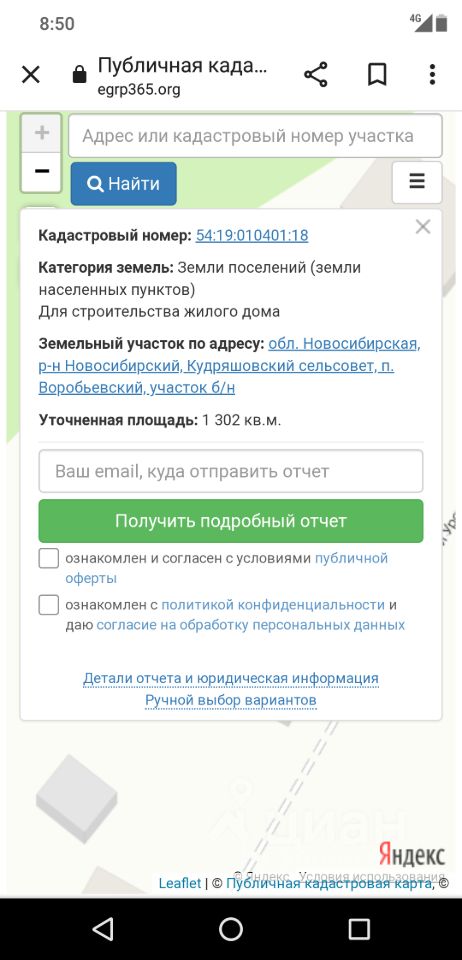Click the Найти search button
This screenshot has height=960, width=462.
coord(124,184)
